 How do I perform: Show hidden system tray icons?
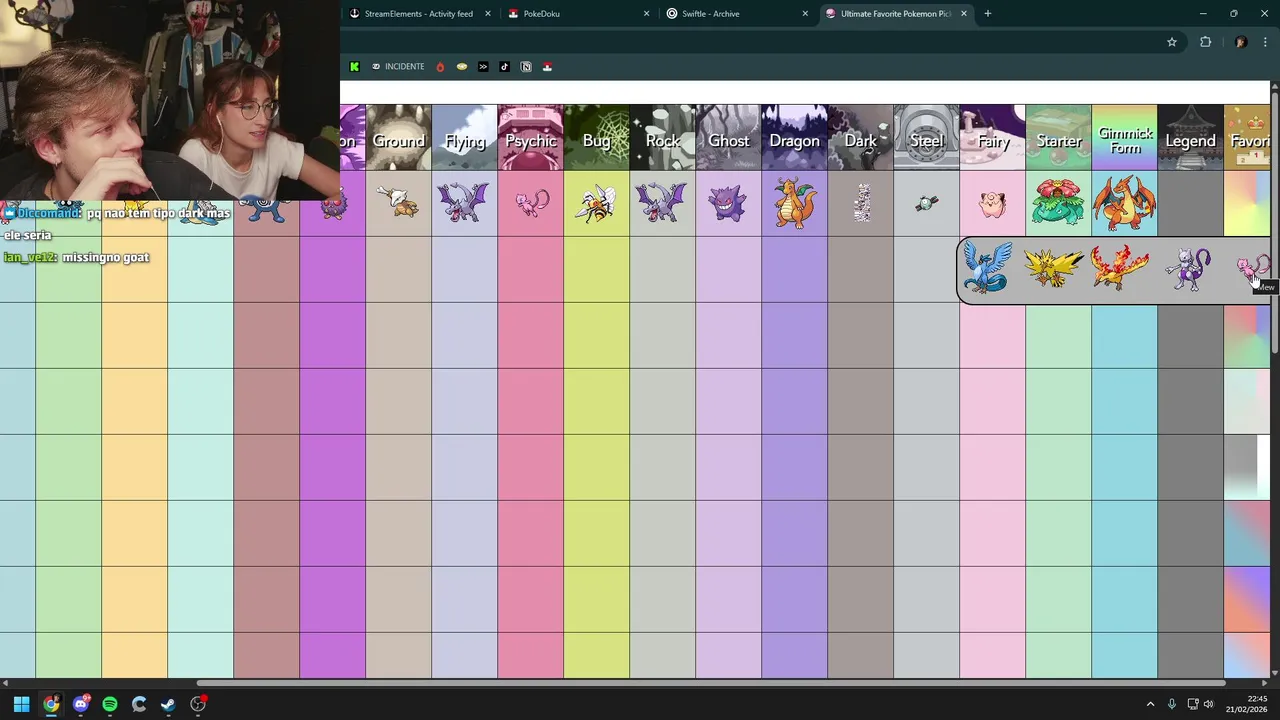click(x=1150, y=704)
